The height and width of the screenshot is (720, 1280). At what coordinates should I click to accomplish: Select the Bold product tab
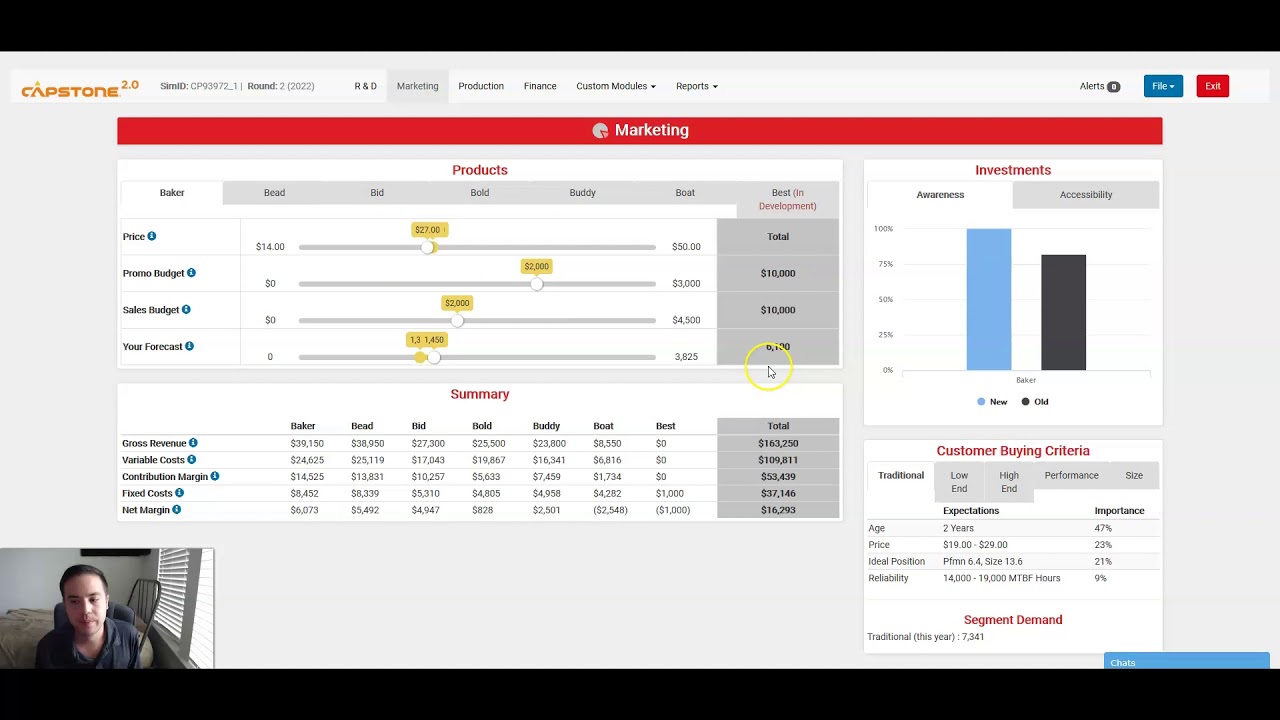[x=480, y=193]
